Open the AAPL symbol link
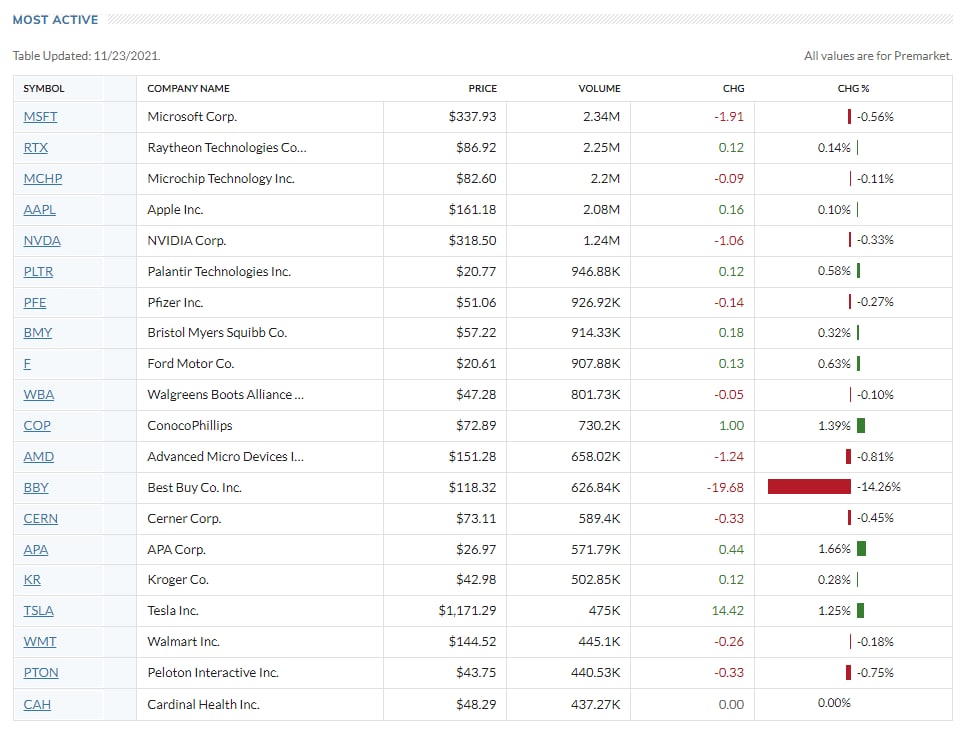 click(x=40, y=209)
